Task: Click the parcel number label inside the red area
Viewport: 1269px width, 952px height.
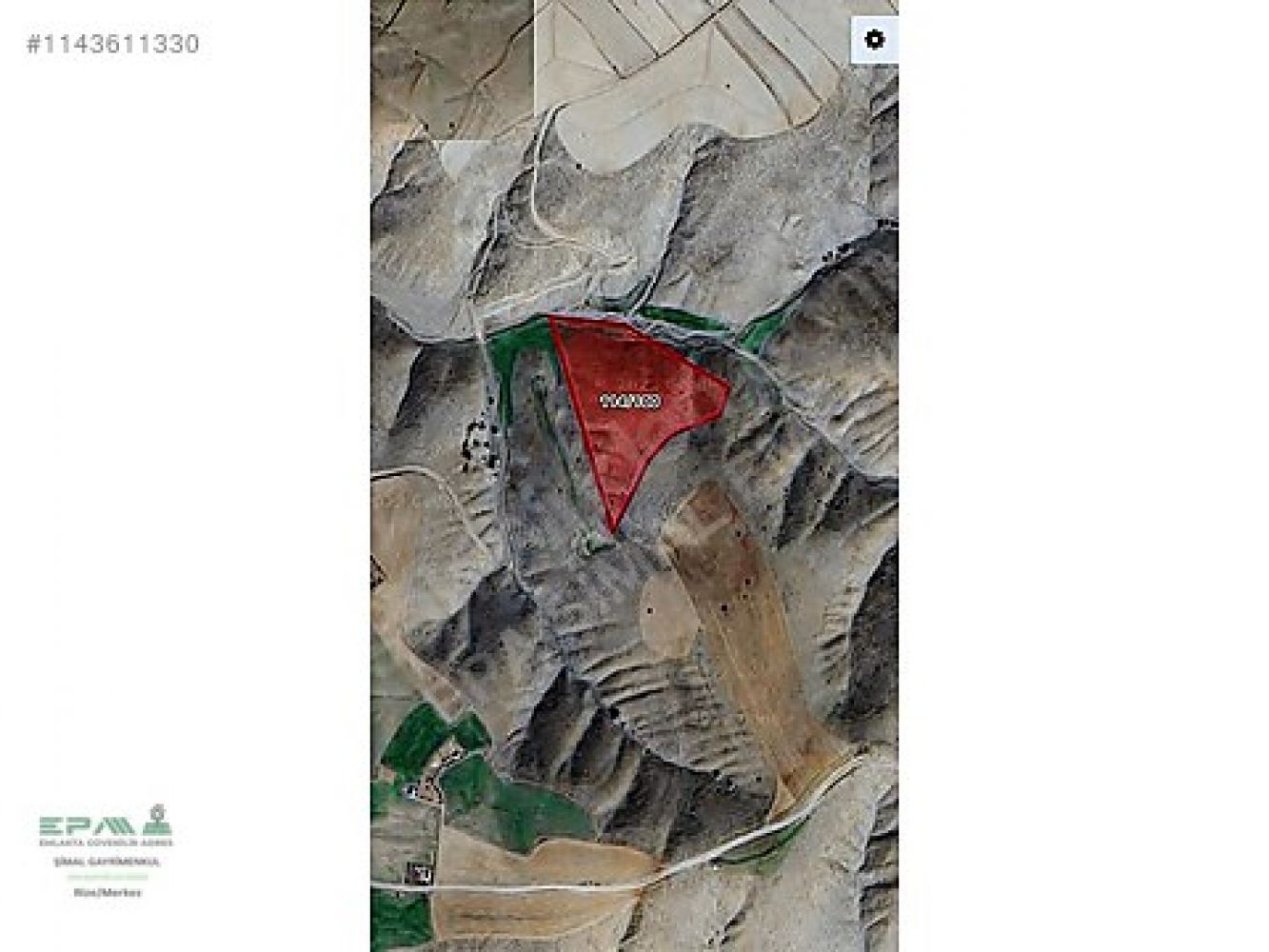Action: [631, 402]
